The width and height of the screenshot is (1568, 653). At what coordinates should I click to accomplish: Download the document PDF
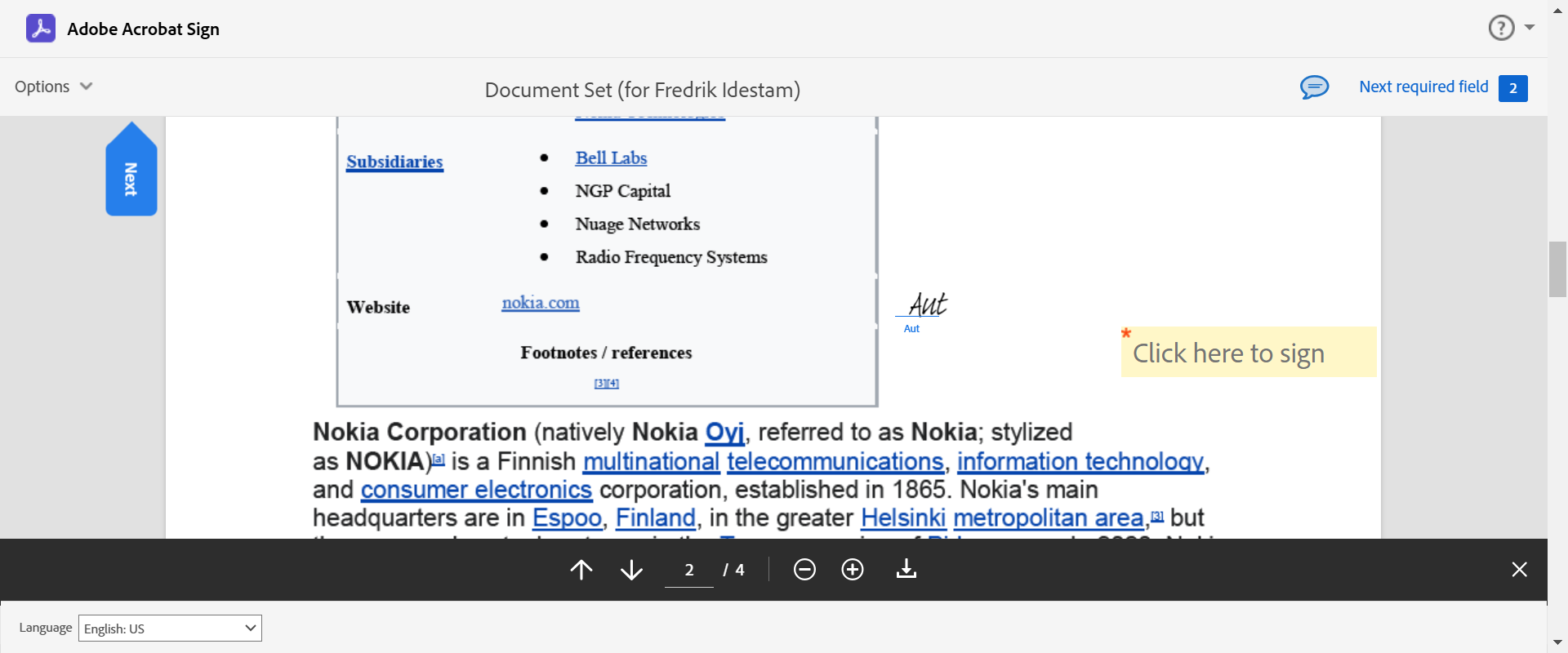(906, 570)
